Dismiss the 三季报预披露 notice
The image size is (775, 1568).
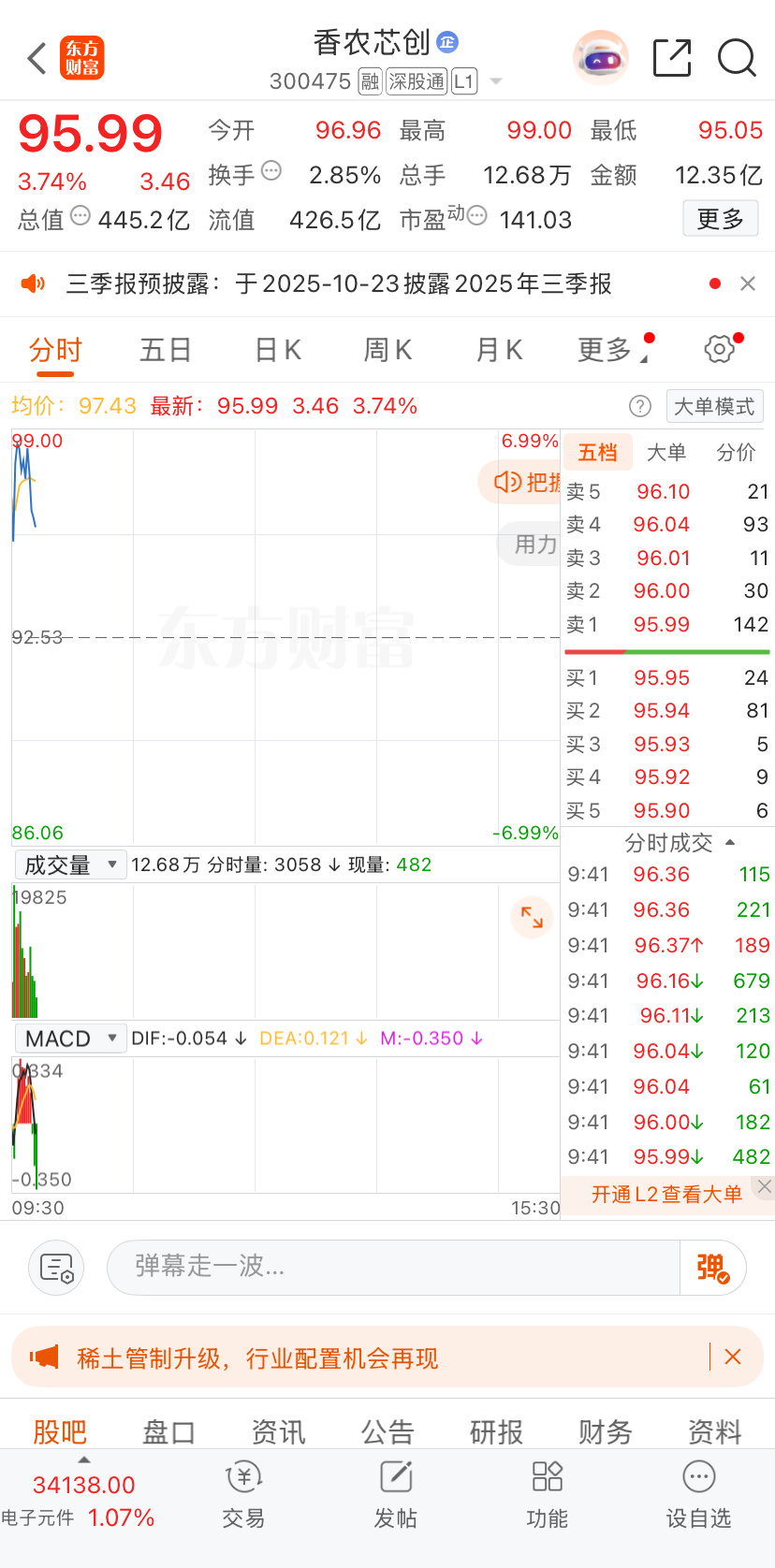(x=748, y=283)
